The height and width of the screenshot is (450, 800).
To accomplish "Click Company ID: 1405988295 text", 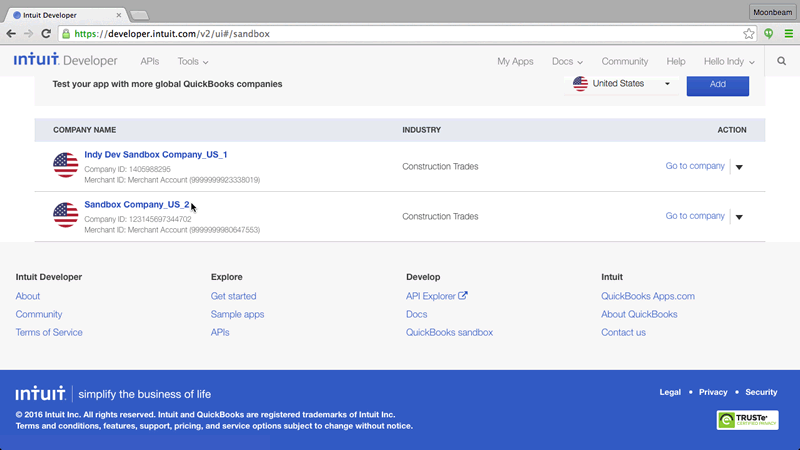I will (x=128, y=169).
